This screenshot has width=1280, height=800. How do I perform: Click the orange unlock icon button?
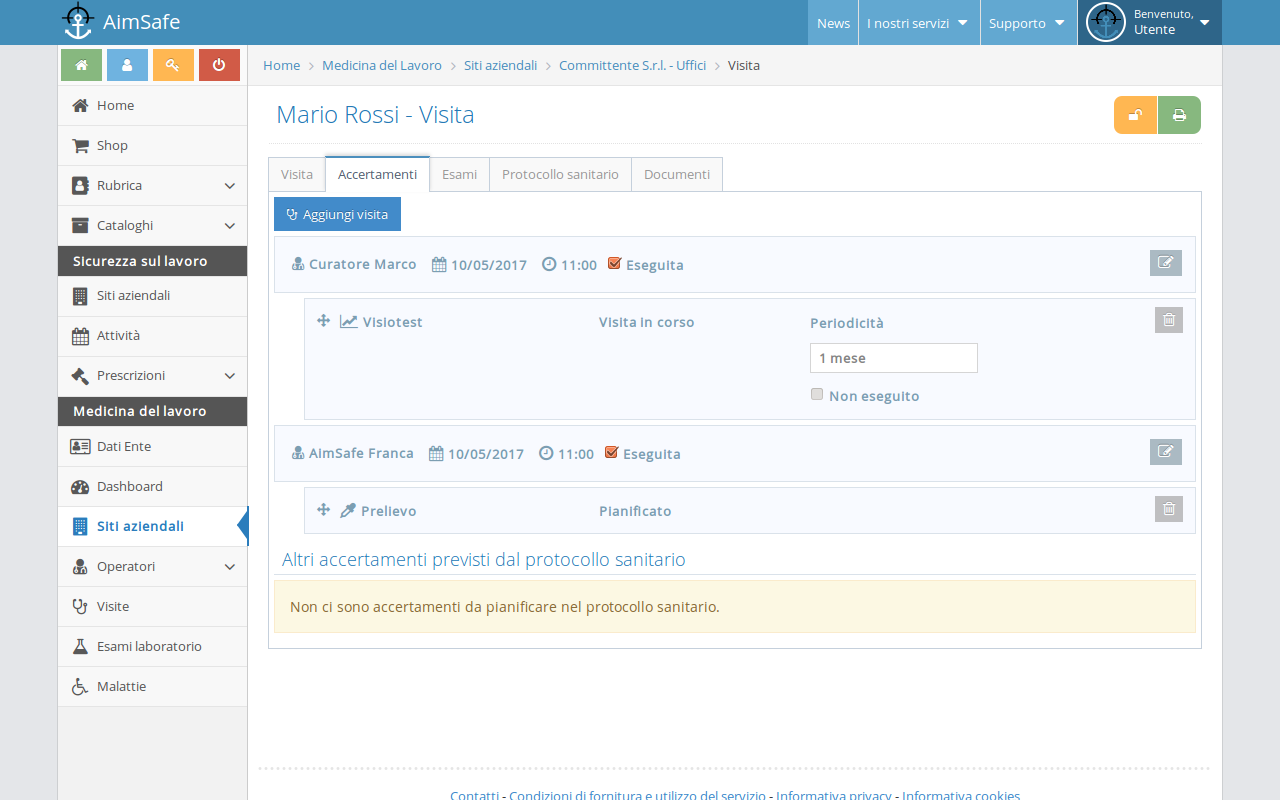1135,115
